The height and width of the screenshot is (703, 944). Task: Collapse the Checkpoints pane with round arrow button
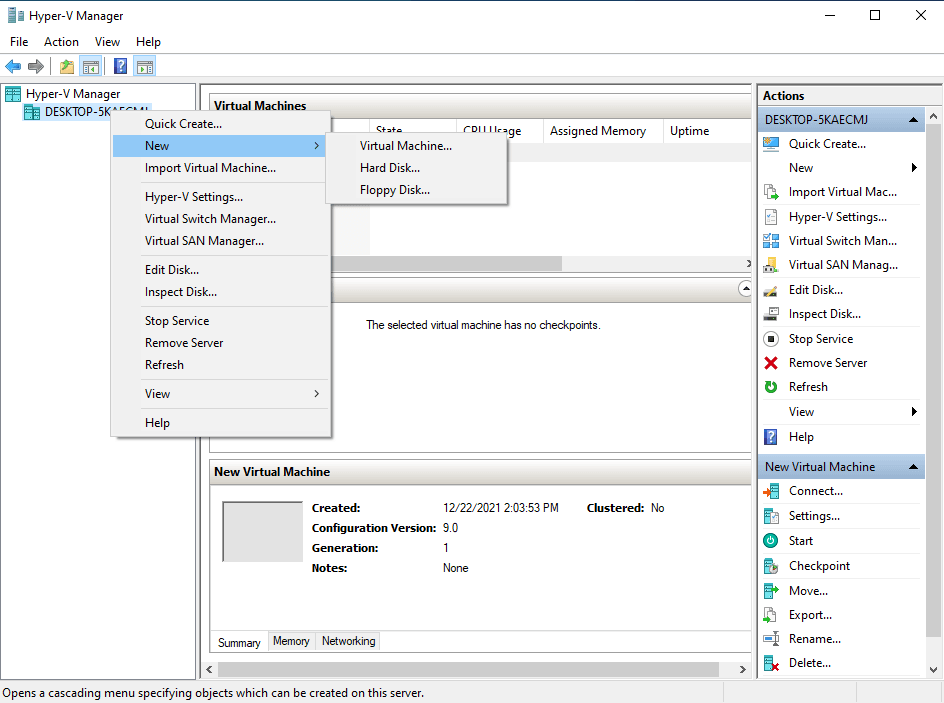coord(745,289)
